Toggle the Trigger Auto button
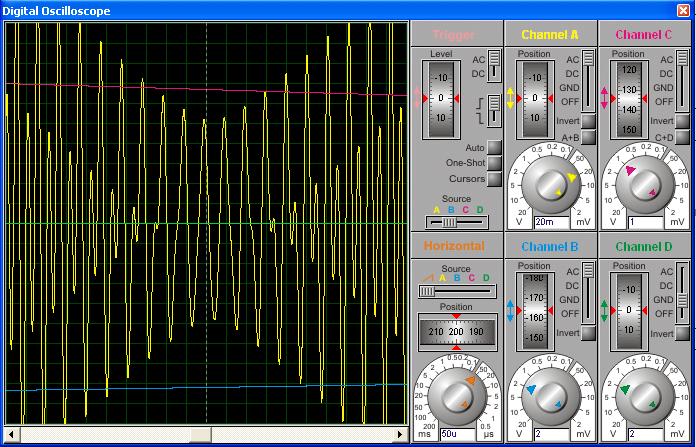696x447 pixels. [494, 147]
